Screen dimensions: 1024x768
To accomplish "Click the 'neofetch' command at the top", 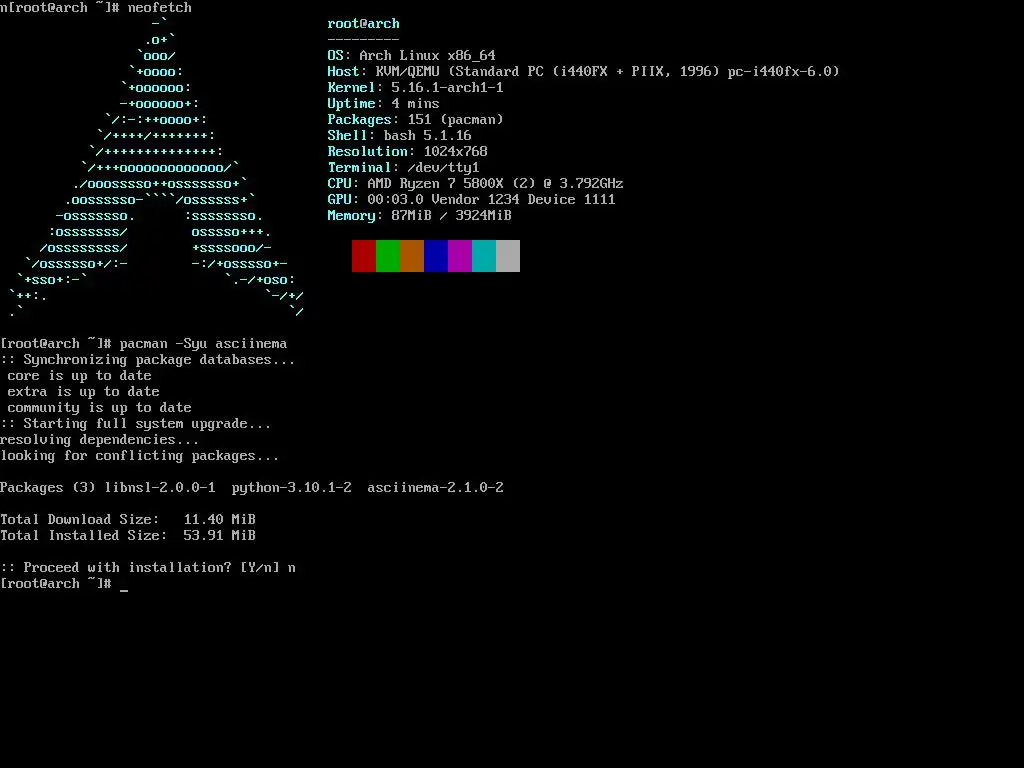I will tap(159, 8).
